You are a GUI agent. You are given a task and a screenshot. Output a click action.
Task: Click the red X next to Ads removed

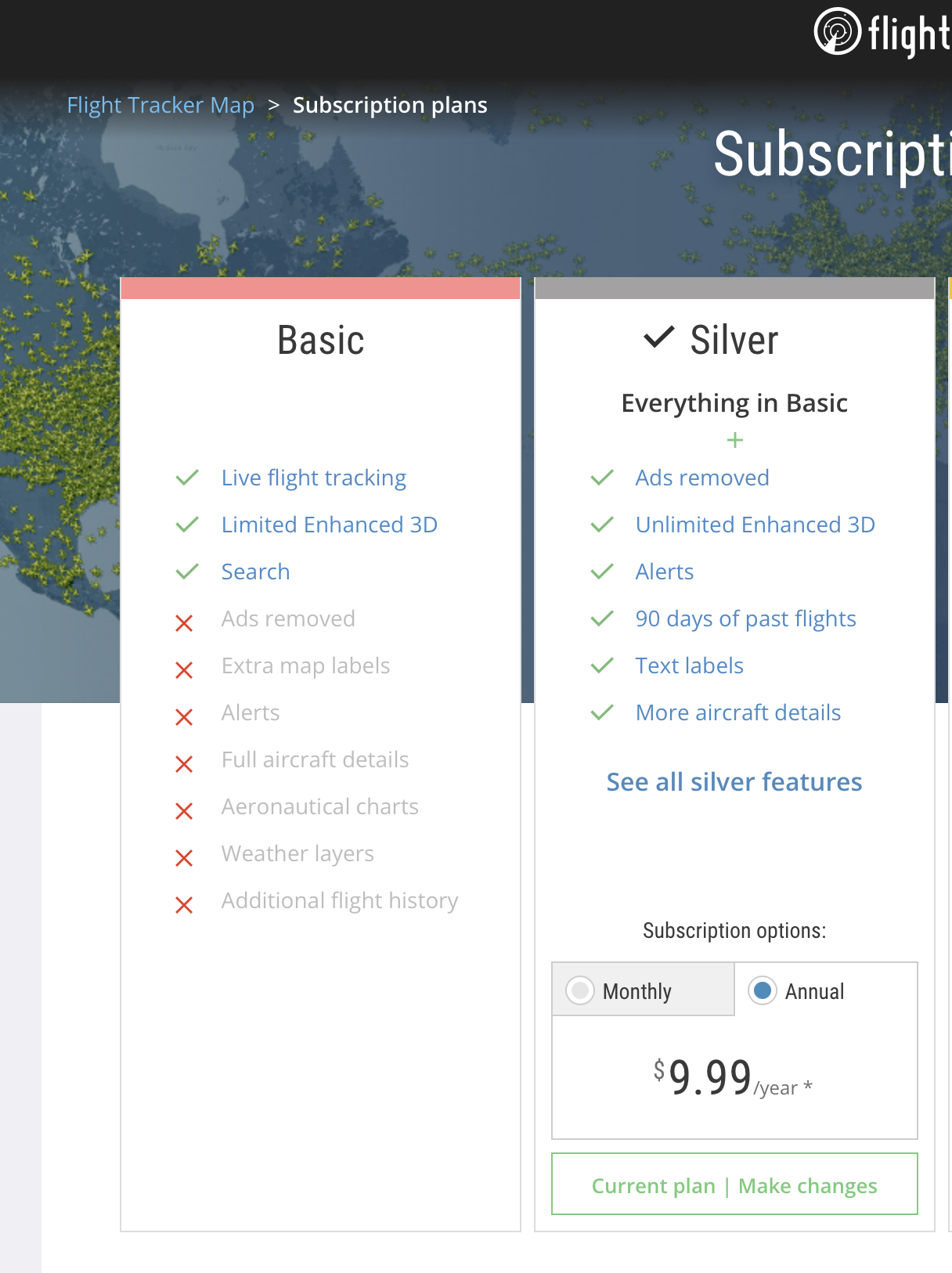pyautogui.click(x=184, y=623)
